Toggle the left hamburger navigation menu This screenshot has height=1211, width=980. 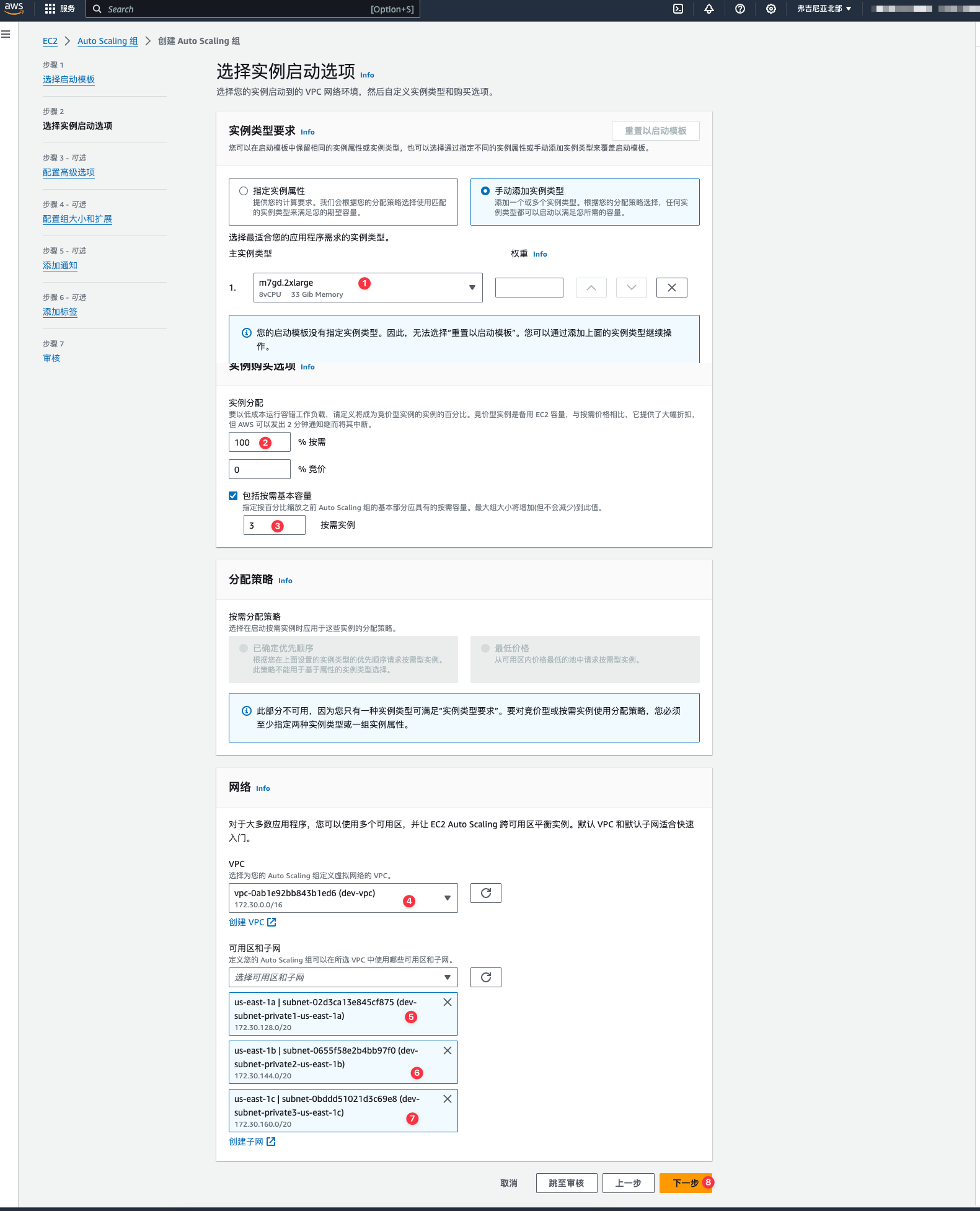[x=6, y=34]
